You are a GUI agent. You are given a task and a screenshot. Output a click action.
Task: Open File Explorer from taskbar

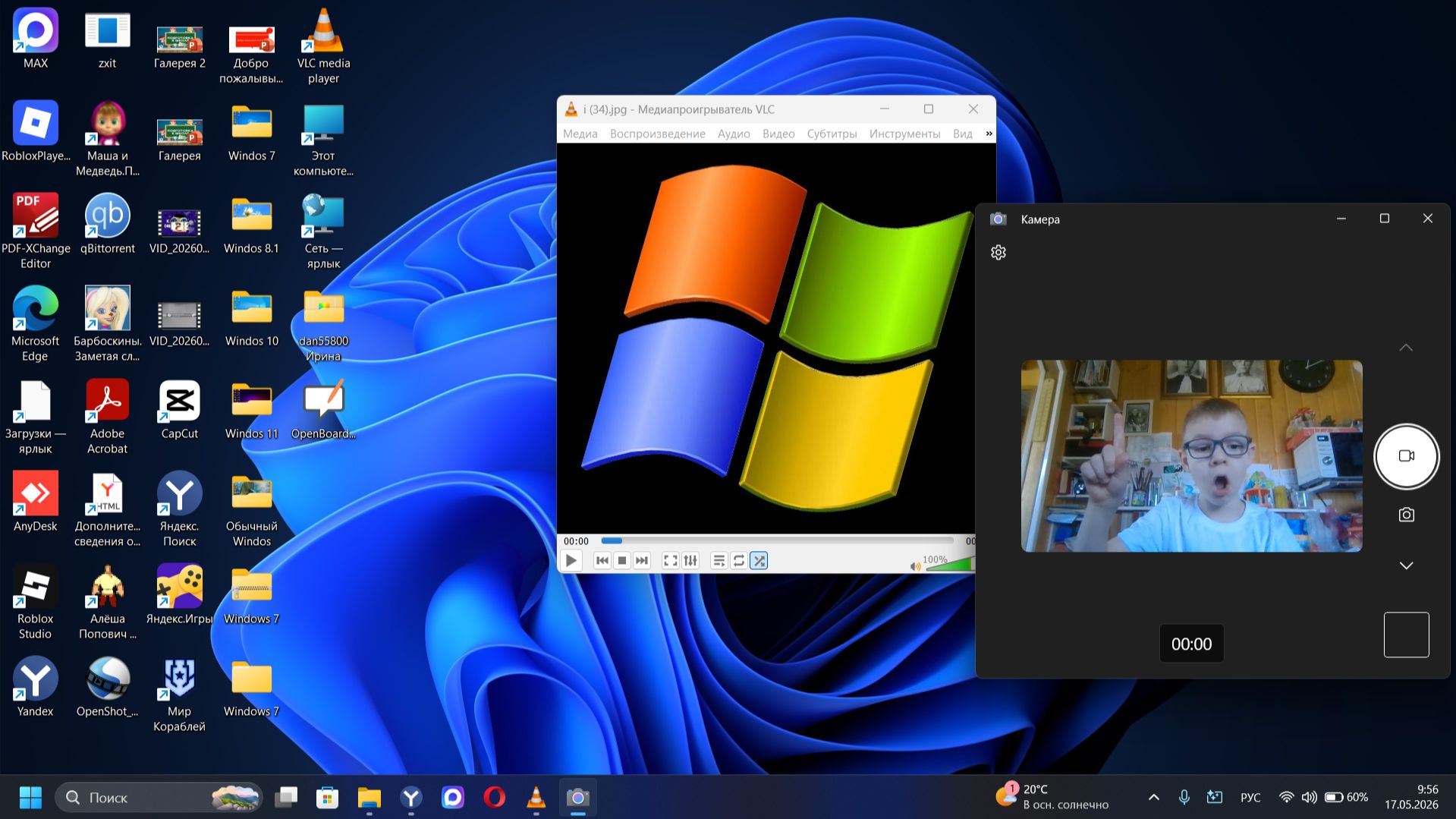pyautogui.click(x=370, y=798)
